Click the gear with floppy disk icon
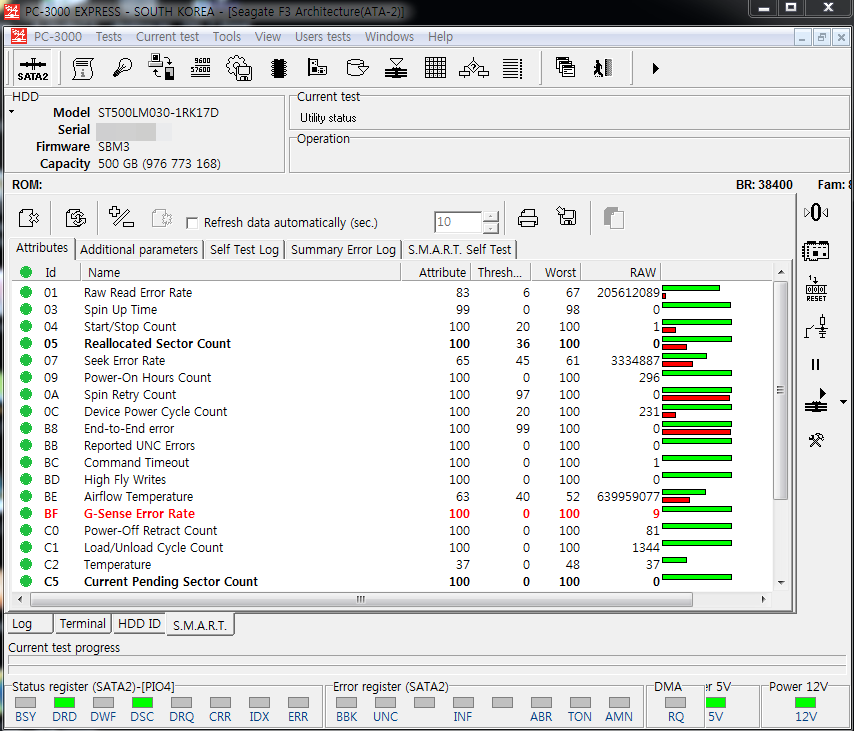Image resolution: width=854 pixels, height=731 pixels. 240,69
